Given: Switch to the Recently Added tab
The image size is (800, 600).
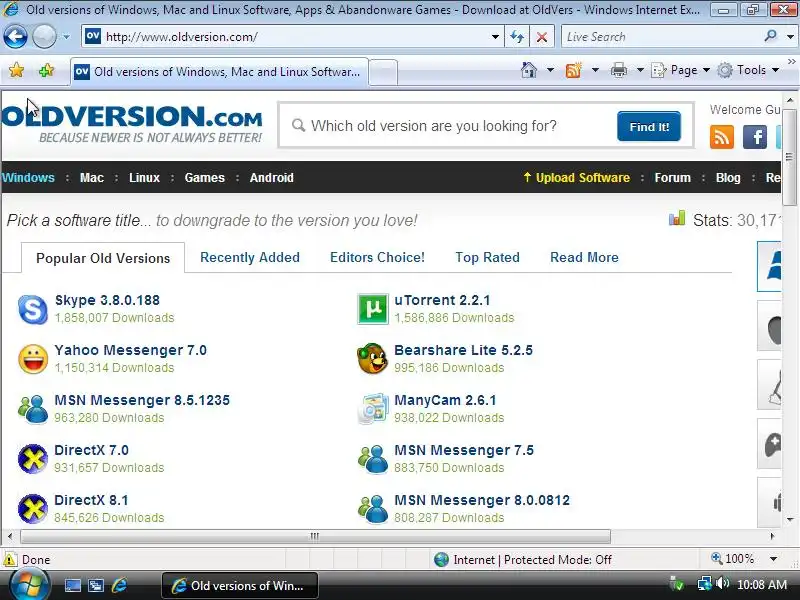Looking at the screenshot, I should coord(250,257).
